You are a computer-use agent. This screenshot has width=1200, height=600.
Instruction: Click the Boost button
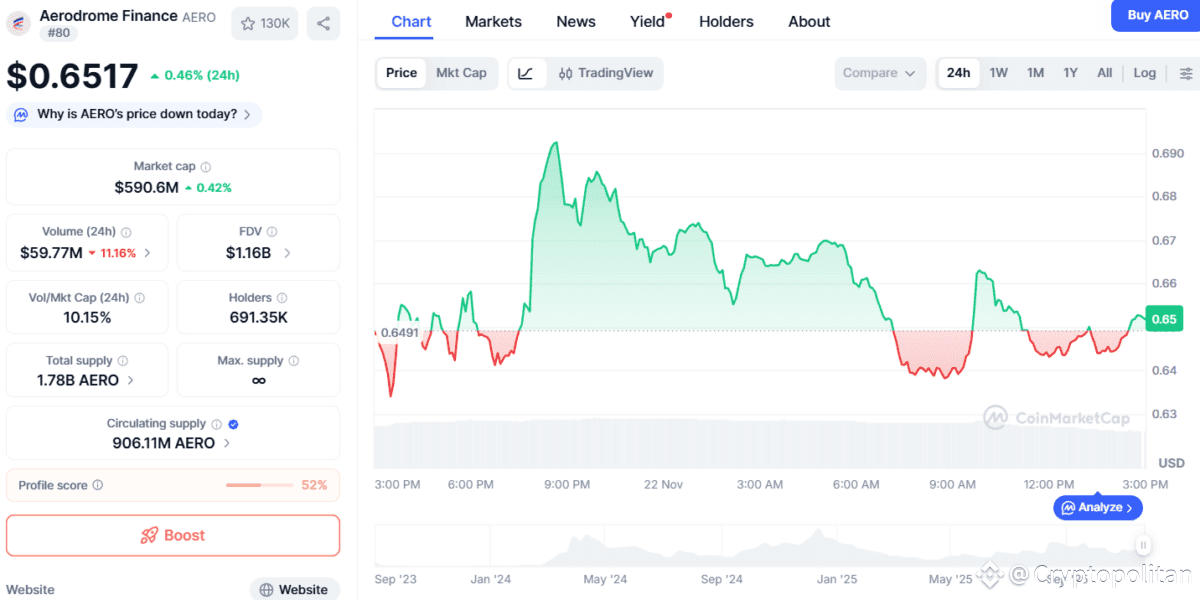click(173, 535)
